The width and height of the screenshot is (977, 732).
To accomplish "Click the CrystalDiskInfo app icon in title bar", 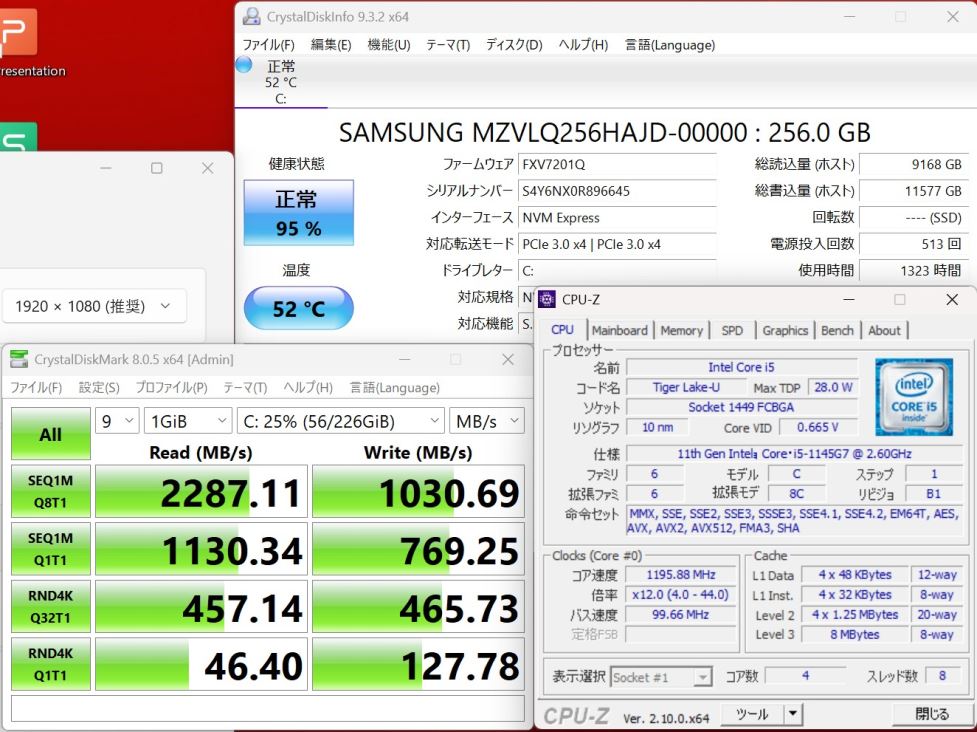I will (x=251, y=17).
